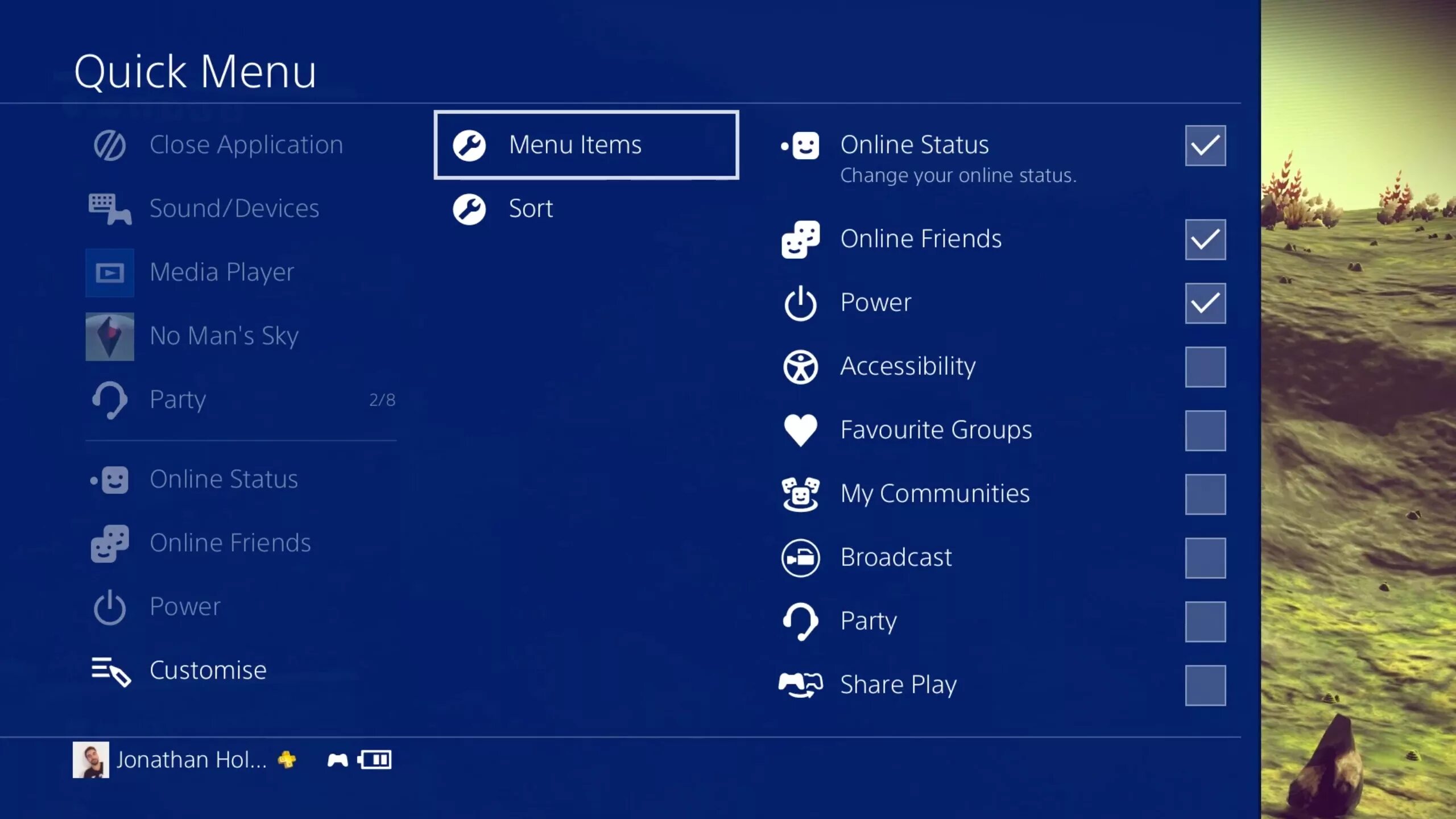This screenshot has height=819, width=1456.
Task: Select the Accessibility icon
Action: point(800,366)
